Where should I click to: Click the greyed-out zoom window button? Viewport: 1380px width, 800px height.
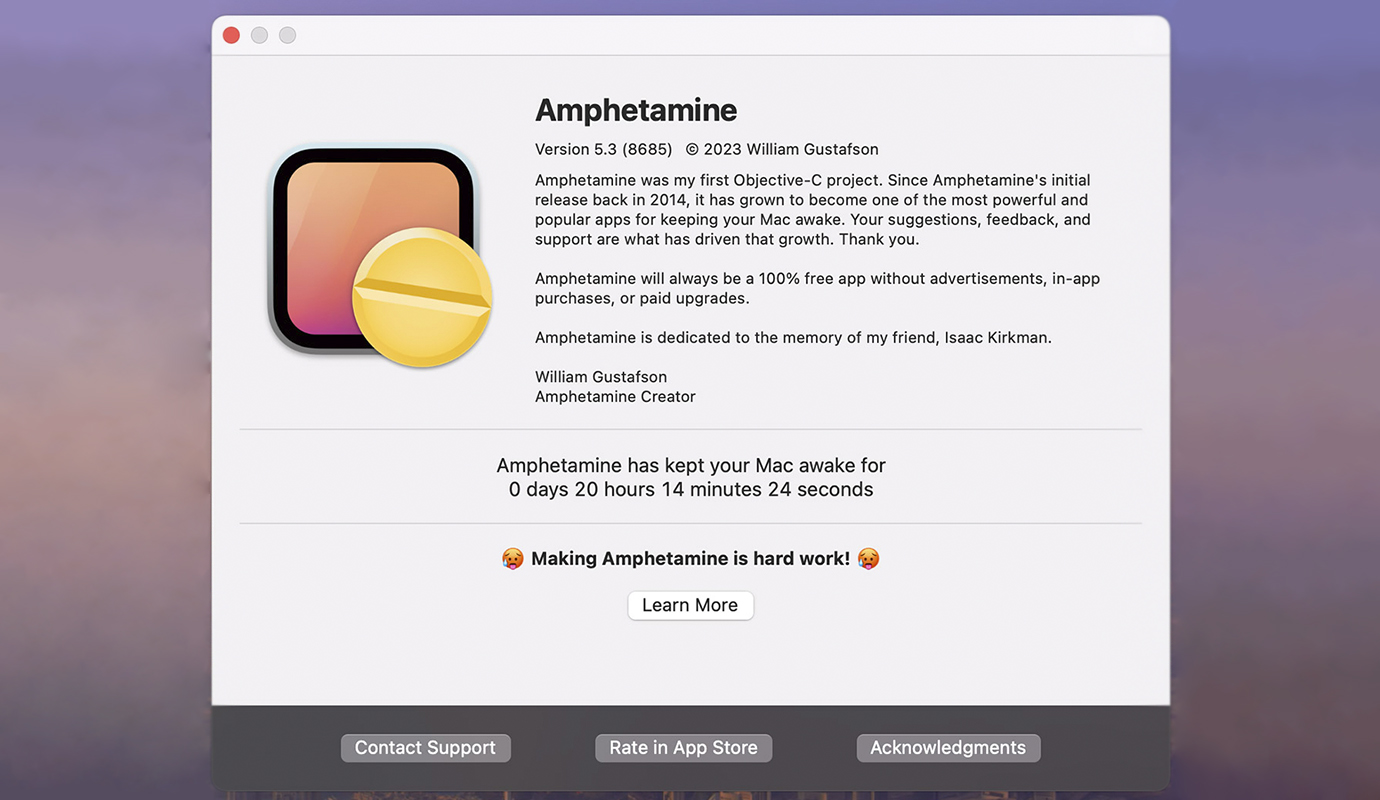click(287, 35)
